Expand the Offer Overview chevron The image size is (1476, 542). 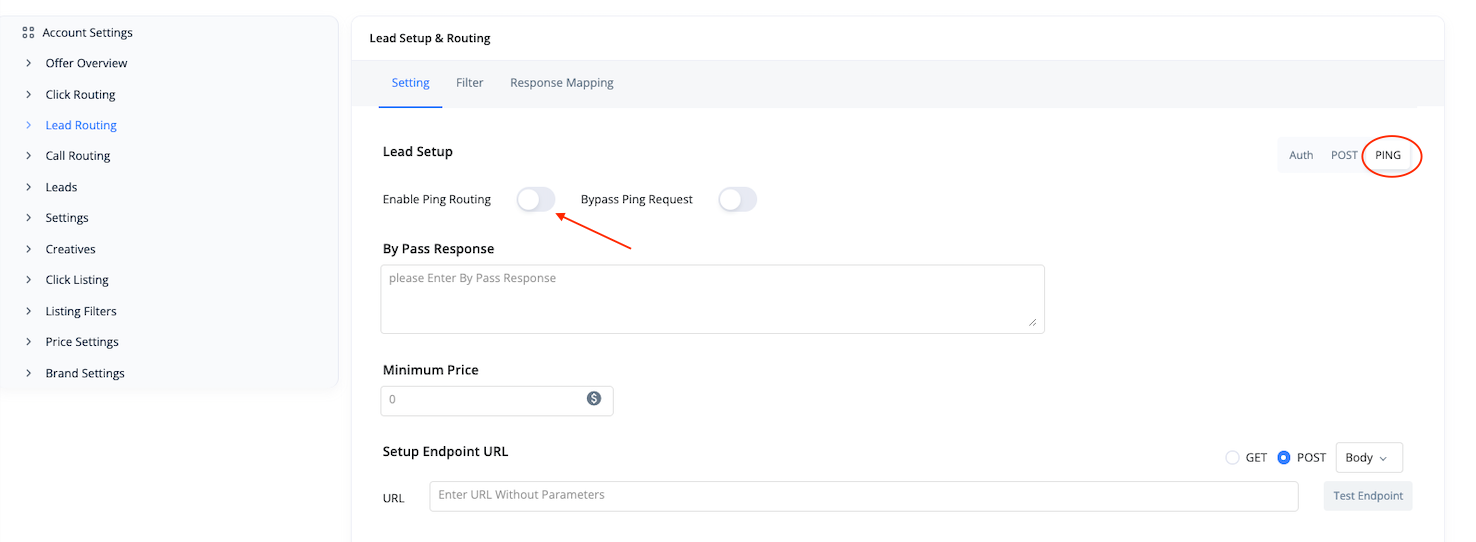click(x=29, y=63)
